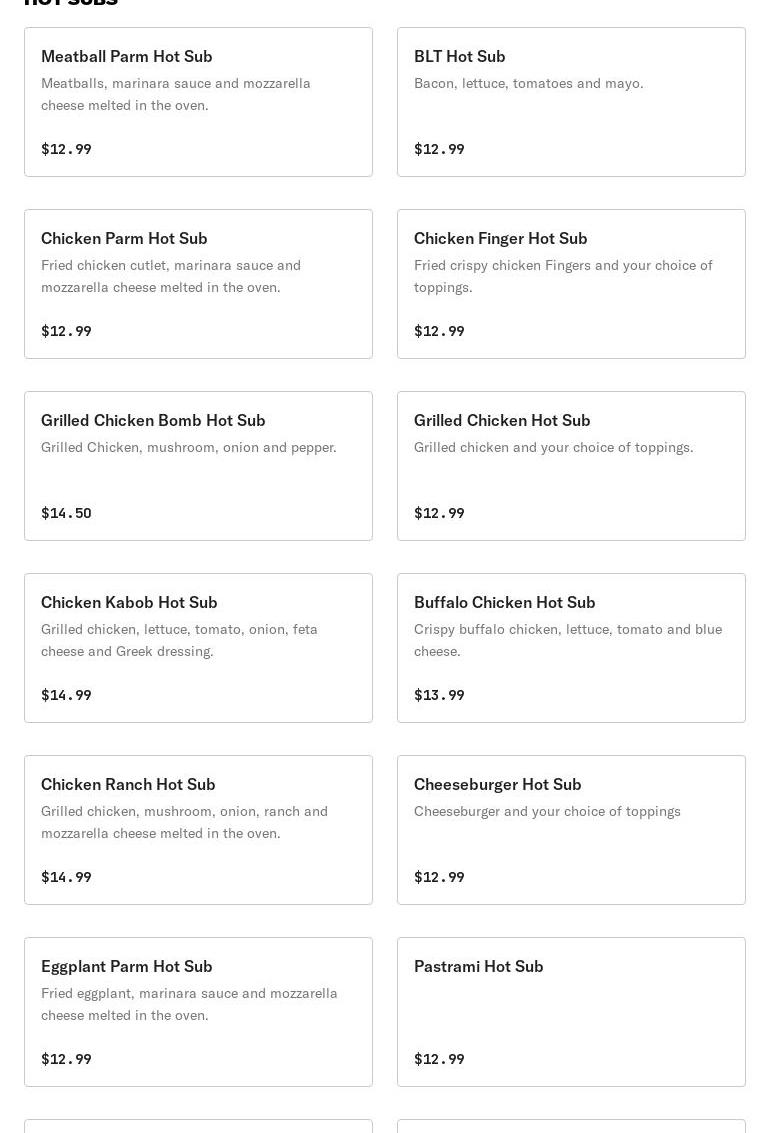
Task: Pick the Chicken Kabob Hot Sub
Action: (199, 648)
